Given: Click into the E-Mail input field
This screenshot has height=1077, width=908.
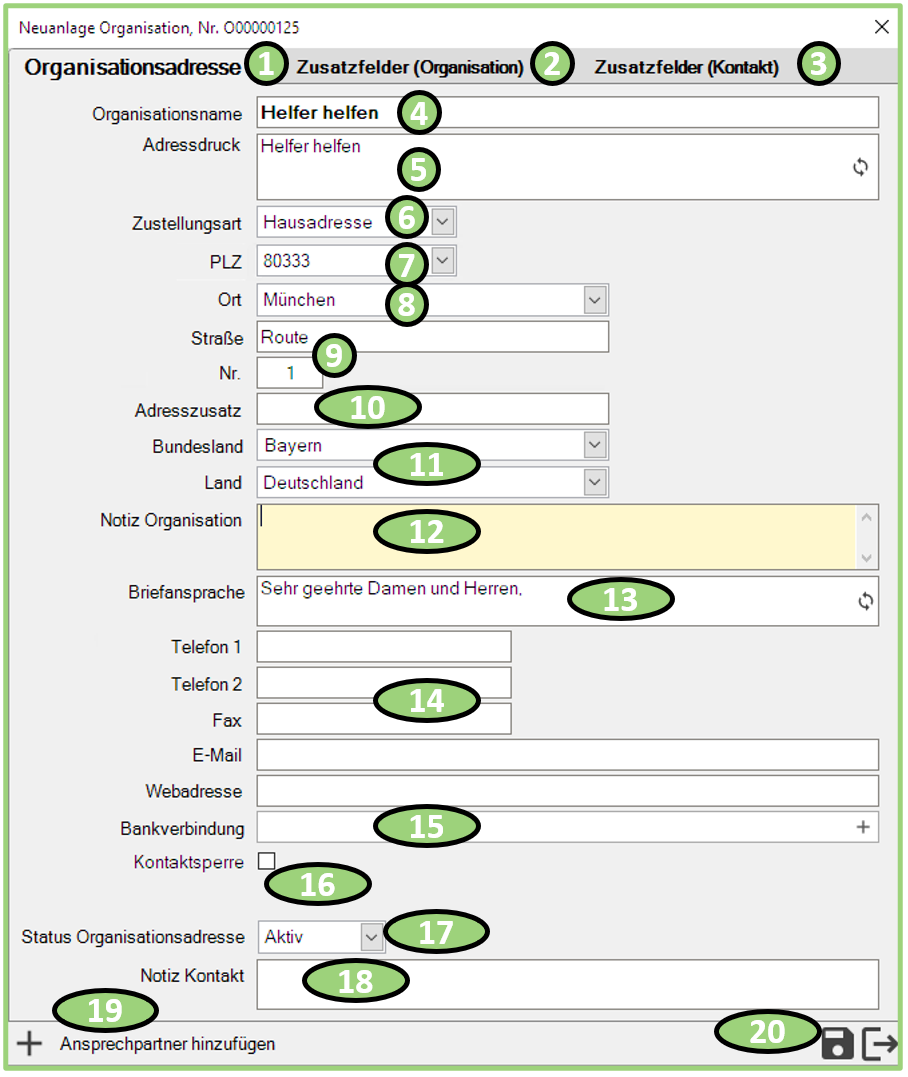Looking at the screenshot, I should tap(567, 755).
